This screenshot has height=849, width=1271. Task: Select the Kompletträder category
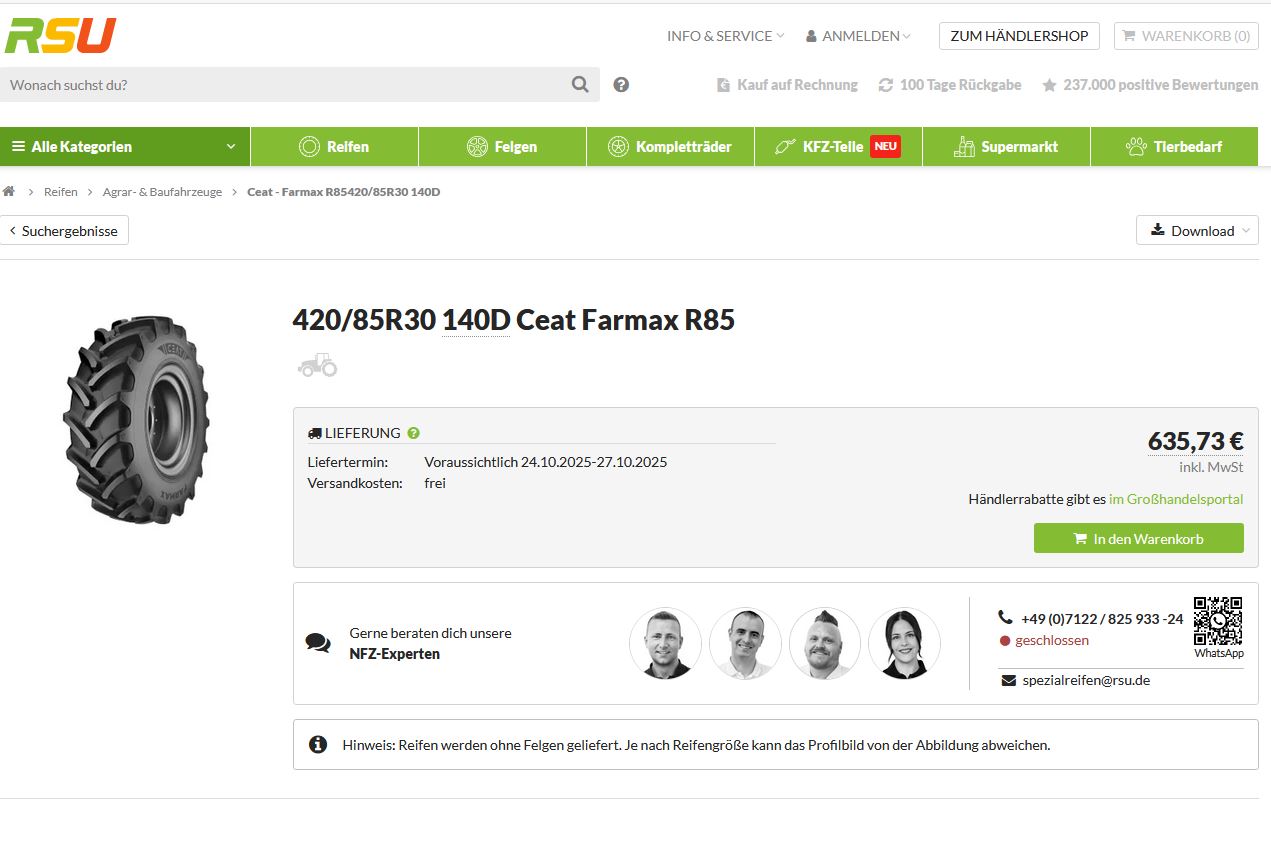pos(670,146)
